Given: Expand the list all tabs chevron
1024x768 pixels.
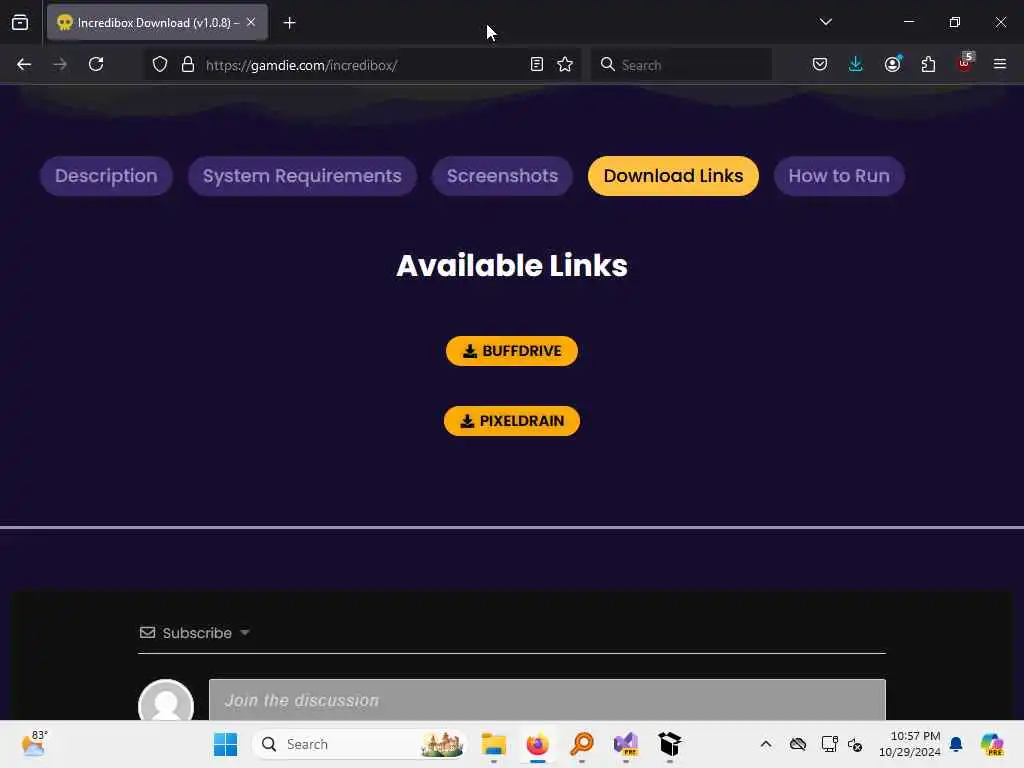Looking at the screenshot, I should tap(825, 22).
